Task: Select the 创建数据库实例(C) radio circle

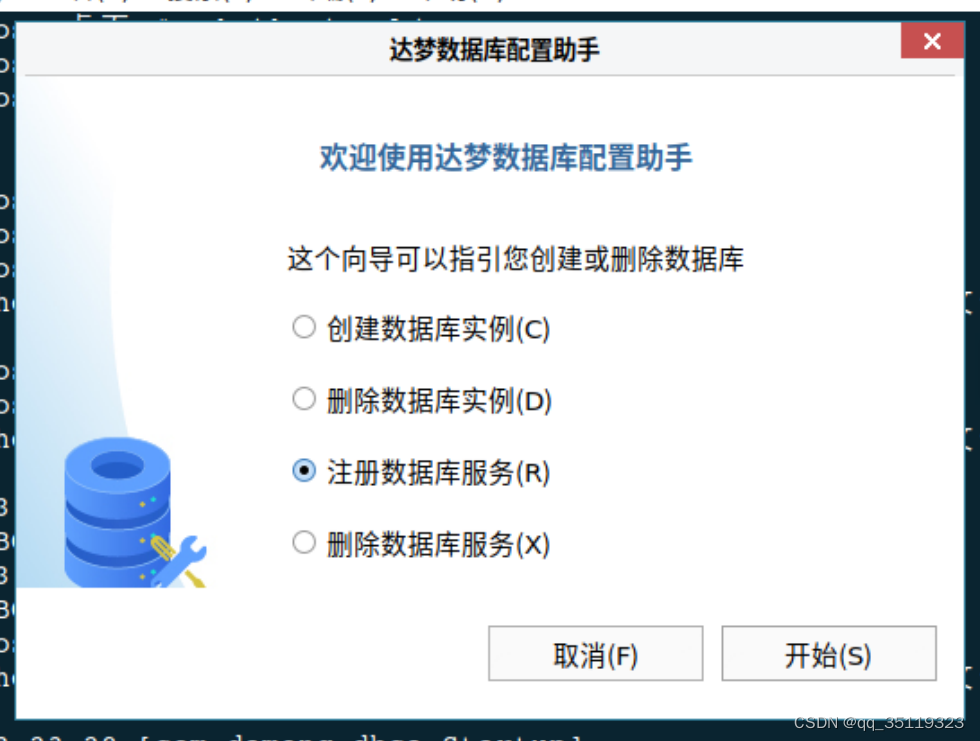Action: (x=304, y=327)
